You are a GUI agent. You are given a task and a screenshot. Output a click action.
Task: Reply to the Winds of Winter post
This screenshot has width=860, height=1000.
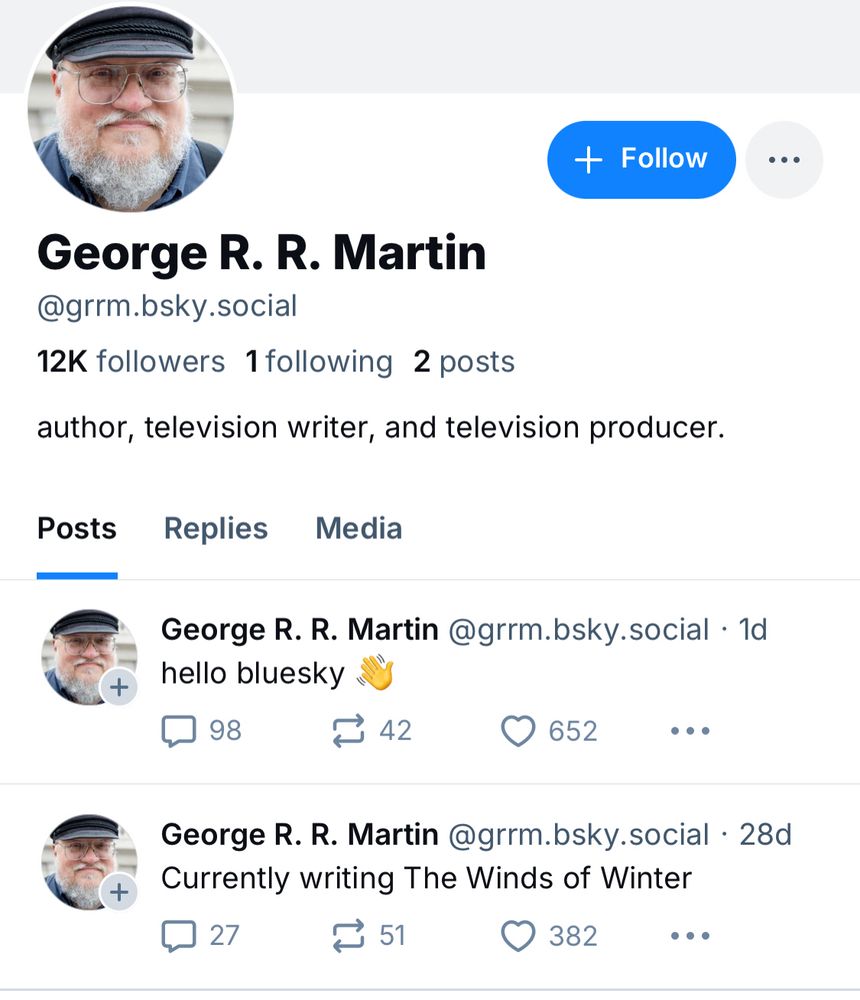pyautogui.click(x=179, y=936)
